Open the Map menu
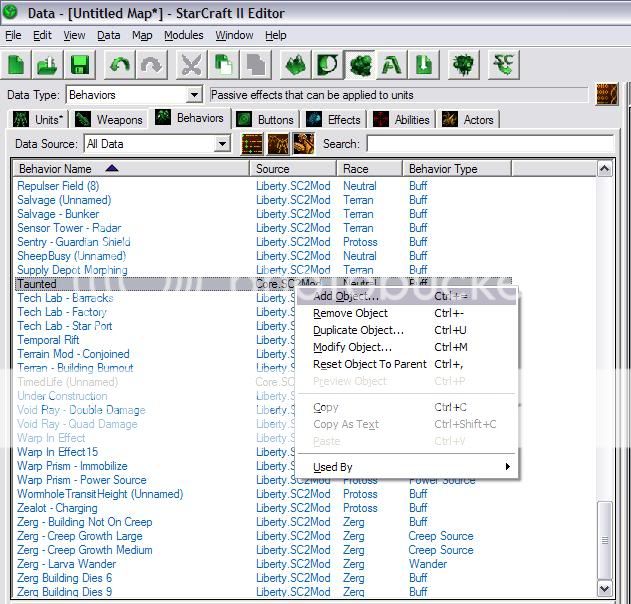631x604 pixels. coord(142,35)
